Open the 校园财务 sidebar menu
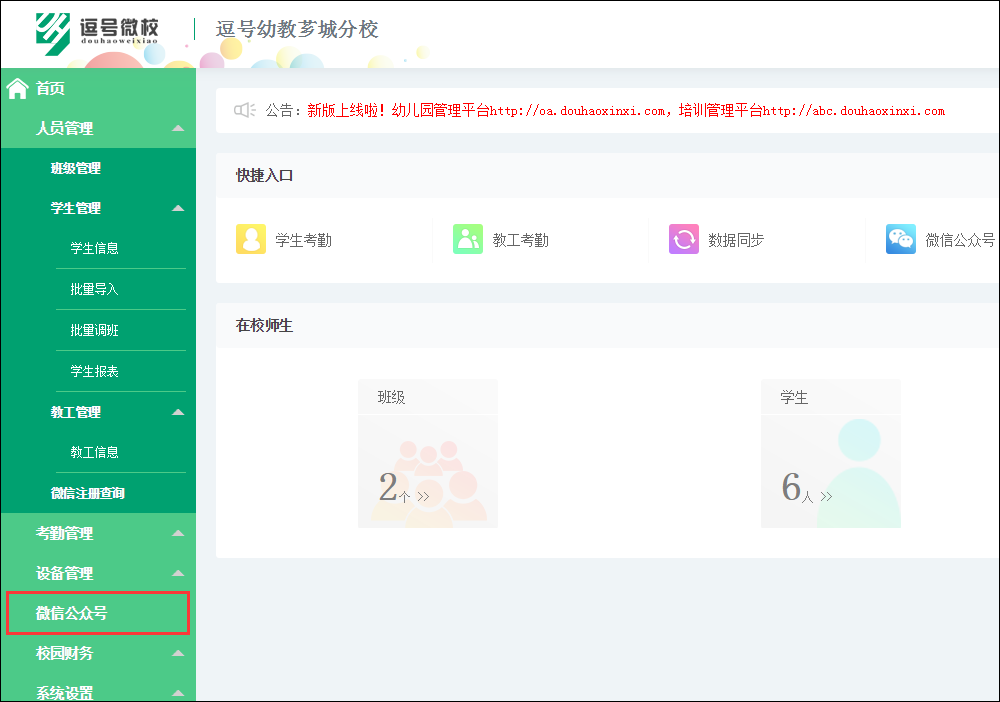1000x702 pixels. (97, 653)
